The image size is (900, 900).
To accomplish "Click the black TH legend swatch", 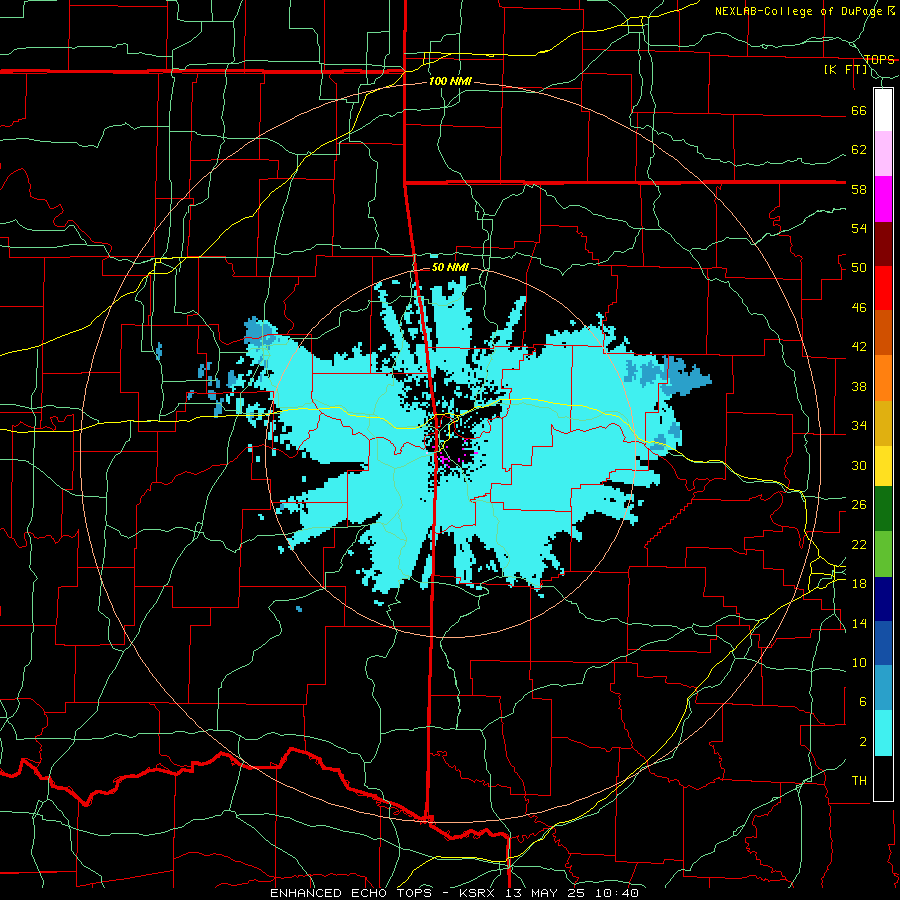I will (883, 778).
